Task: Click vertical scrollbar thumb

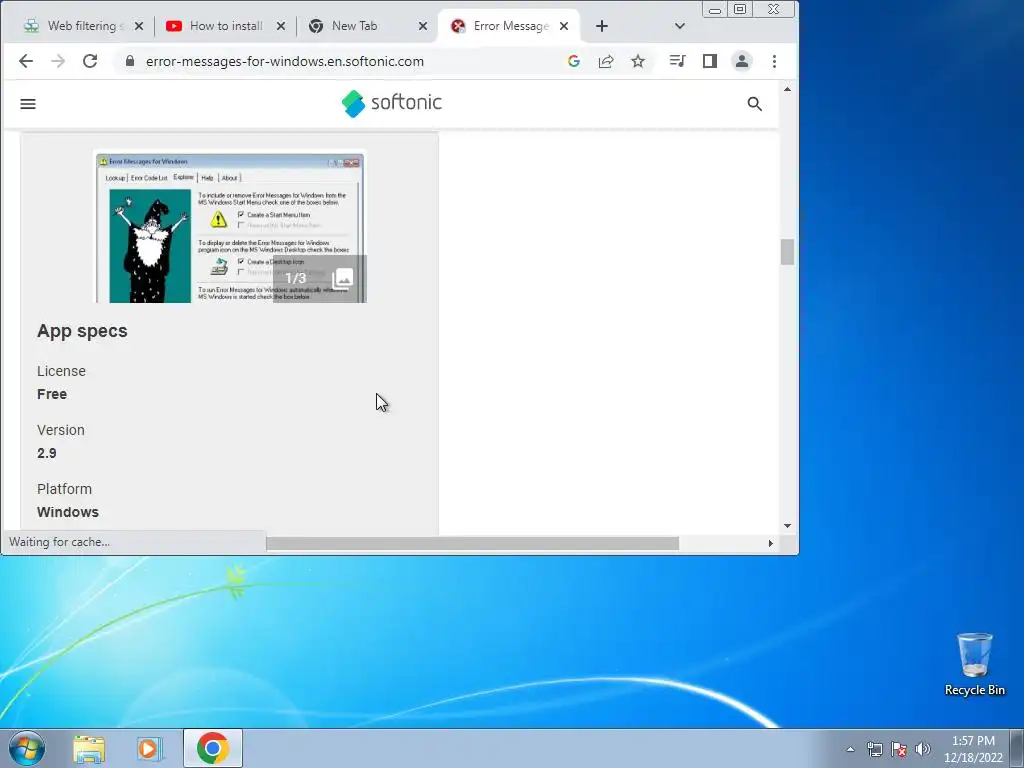Action: (788, 252)
